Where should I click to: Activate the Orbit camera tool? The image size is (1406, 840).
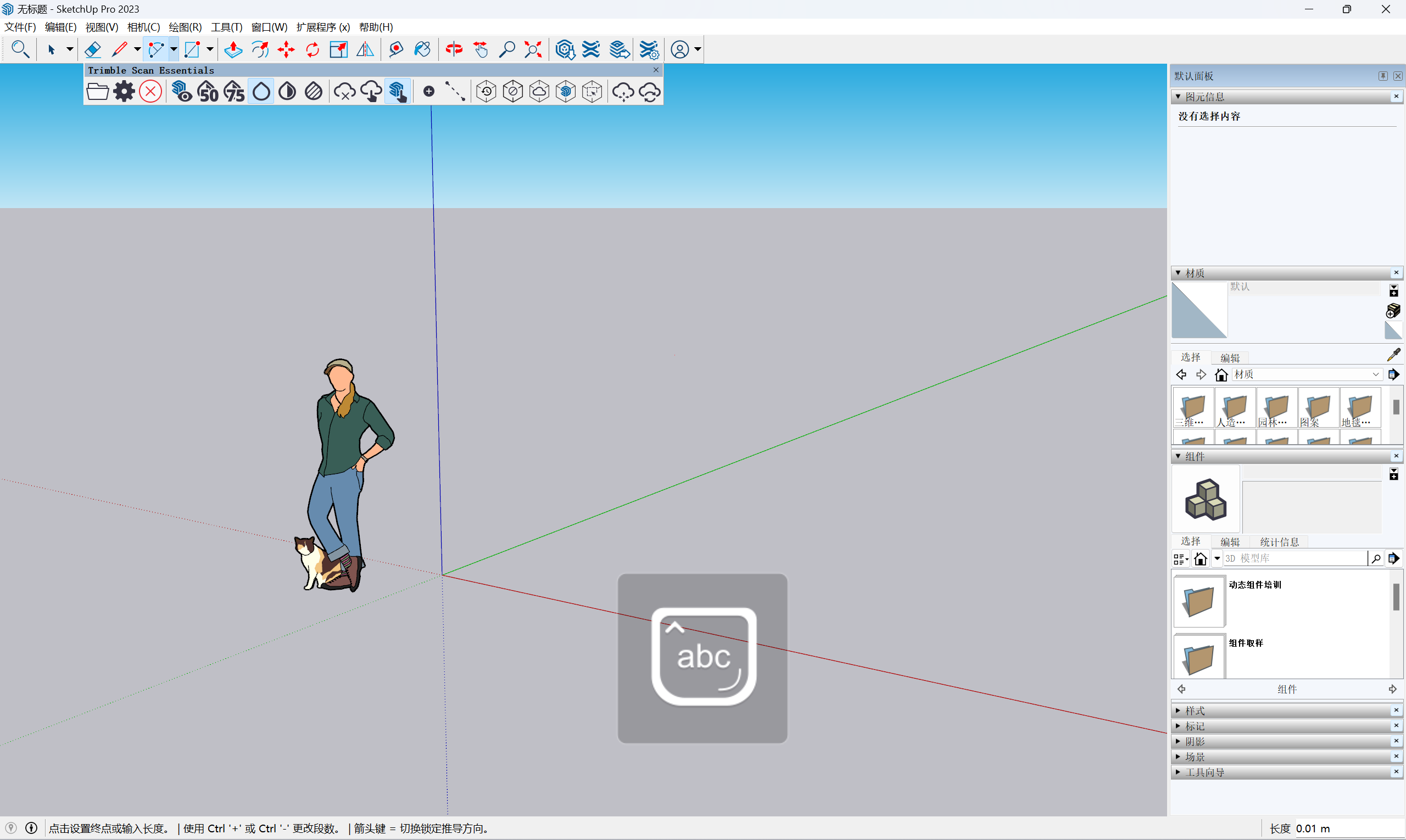(454, 50)
